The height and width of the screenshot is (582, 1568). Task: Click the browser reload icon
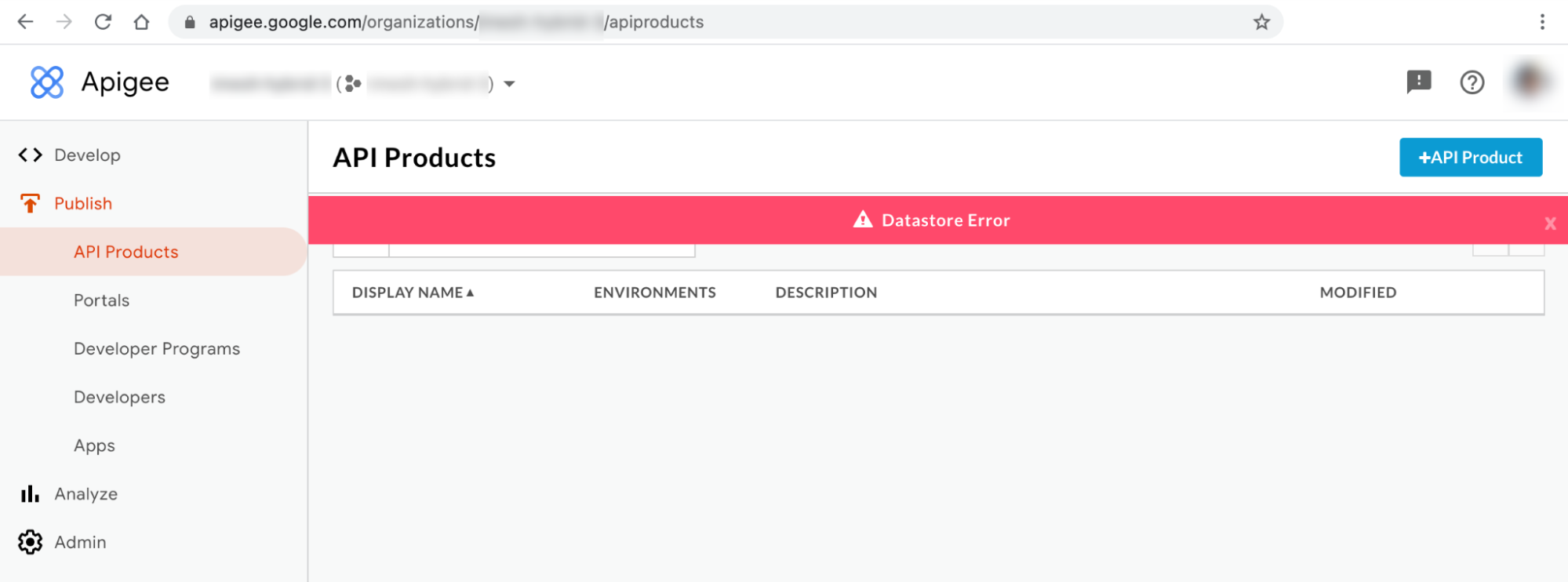point(103,22)
